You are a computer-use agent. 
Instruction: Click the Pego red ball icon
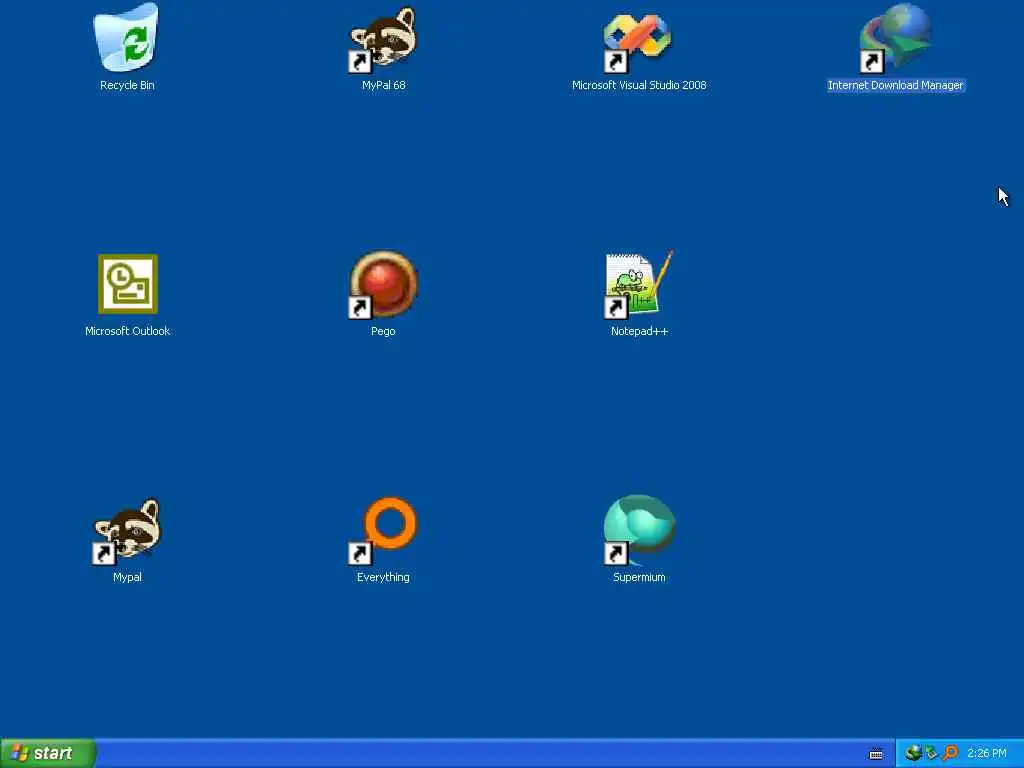pos(383,285)
